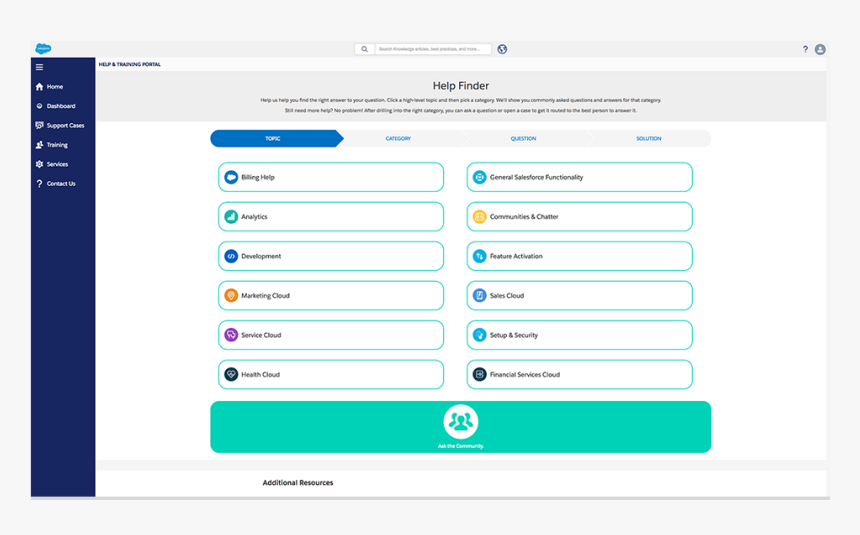The image size is (860, 535).
Task: Choose the Health Cloud topic
Action: pyautogui.click(x=331, y=375)
